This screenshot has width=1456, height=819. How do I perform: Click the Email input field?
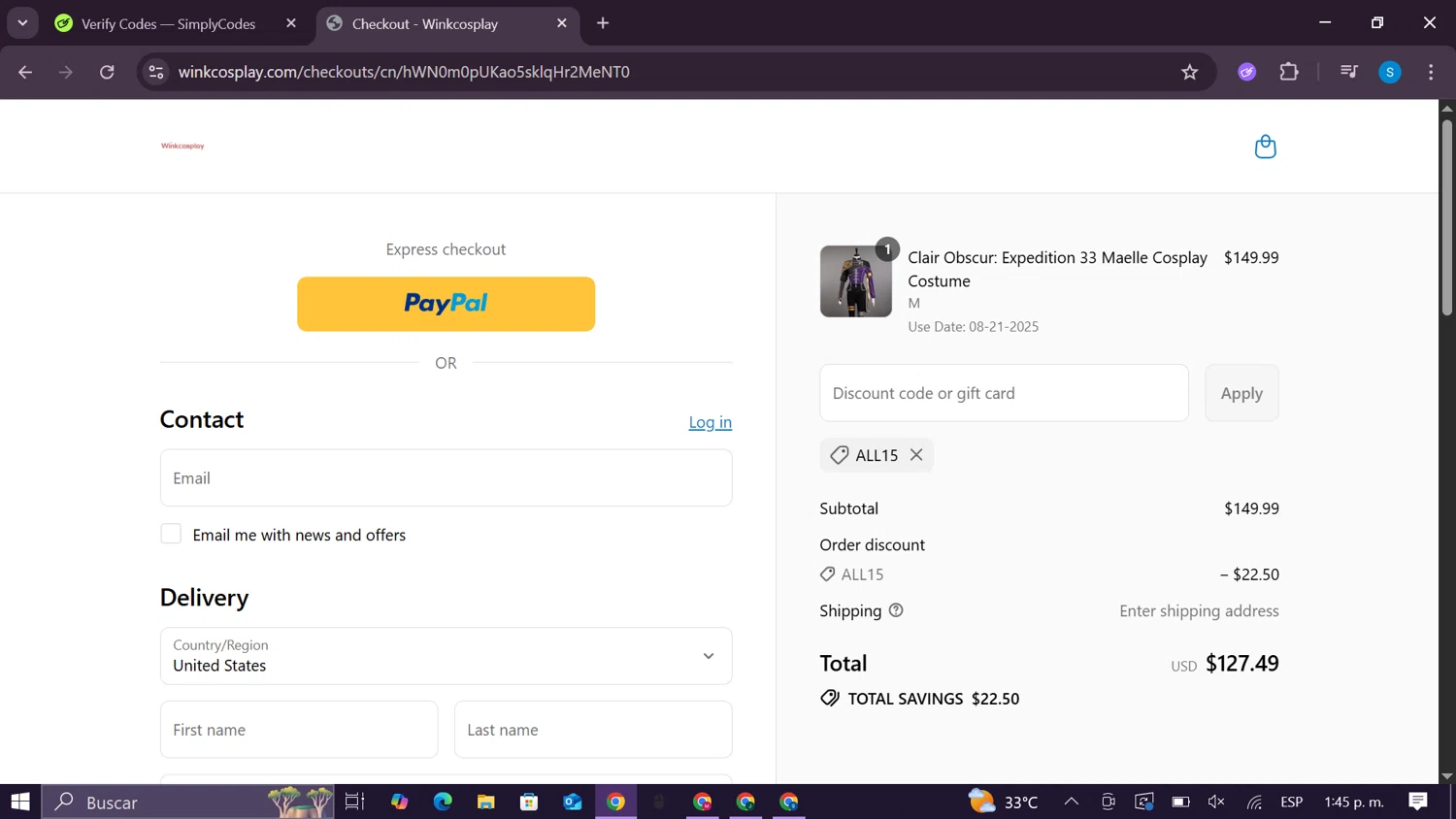click(446, 477)
